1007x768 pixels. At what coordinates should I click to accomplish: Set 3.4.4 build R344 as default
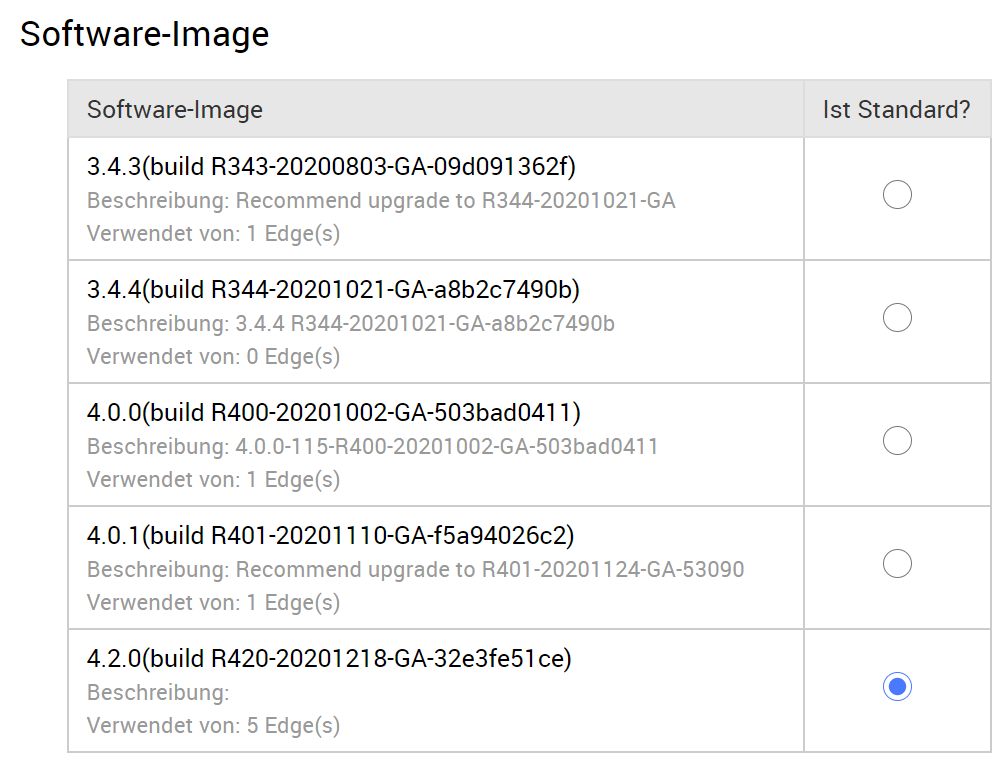[897, 318]
